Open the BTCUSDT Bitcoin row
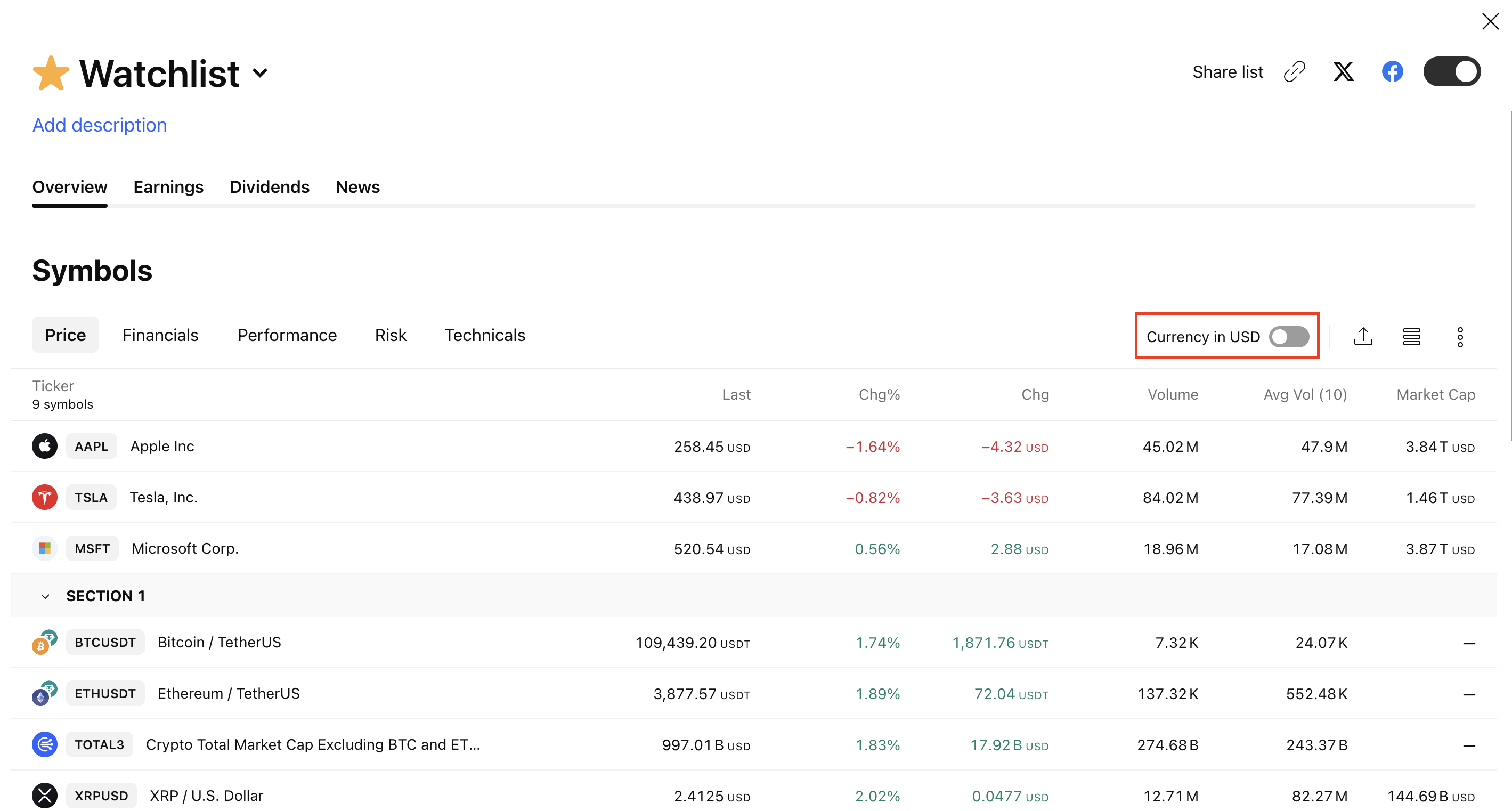This screenshot has width=1512, height=811. tap(219, 642)
